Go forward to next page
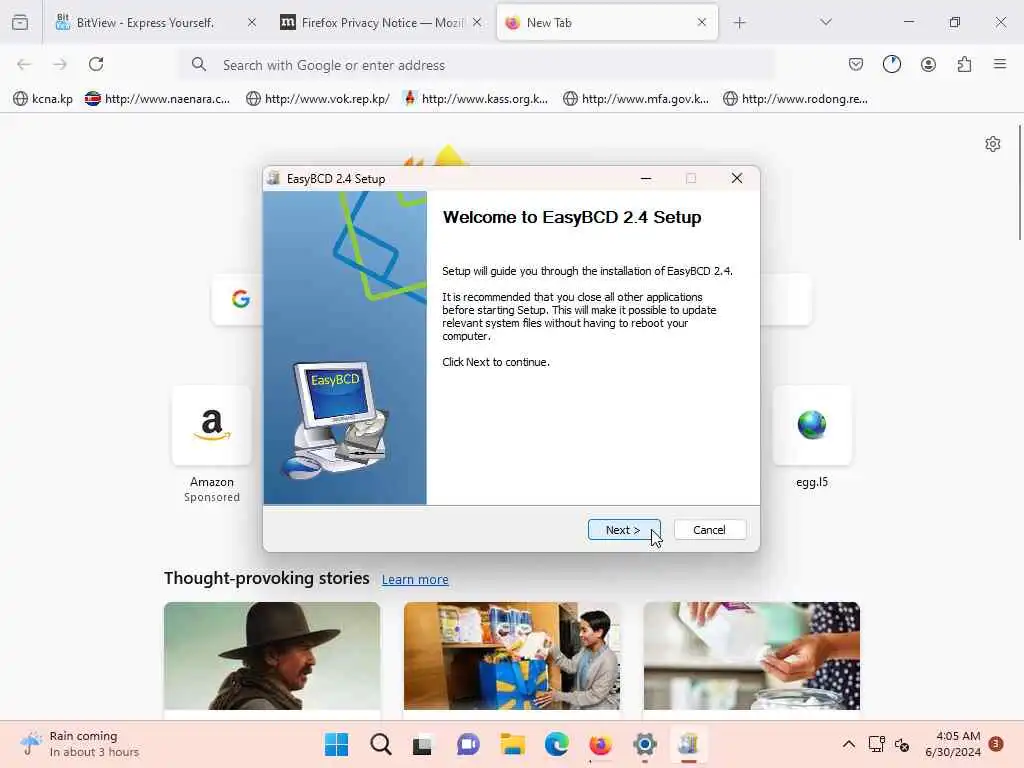The height and width of the screenshot is (768, 1024). tap(60, 64)
